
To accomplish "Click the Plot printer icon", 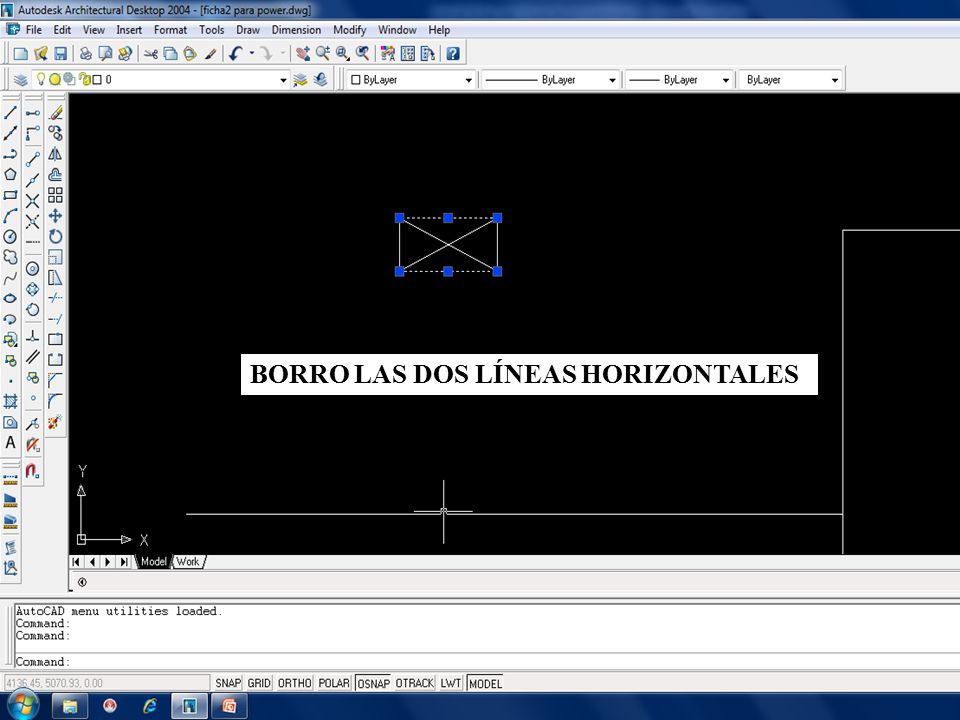I will pos(86,54).
